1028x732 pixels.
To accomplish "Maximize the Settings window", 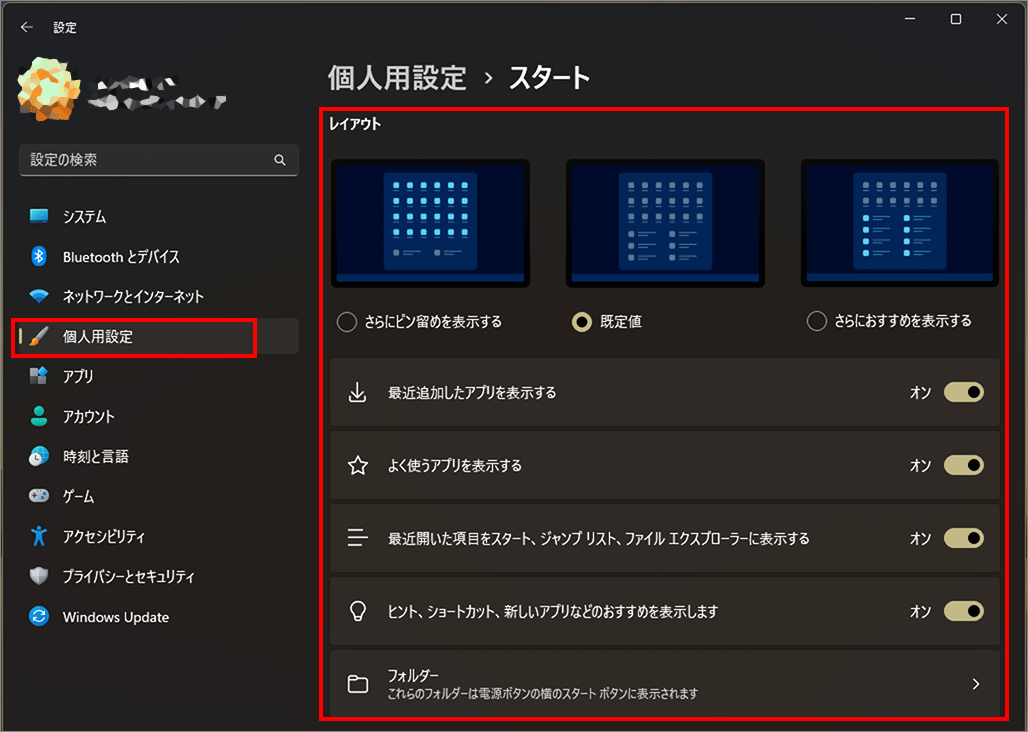I will click(x=956, y=19).
